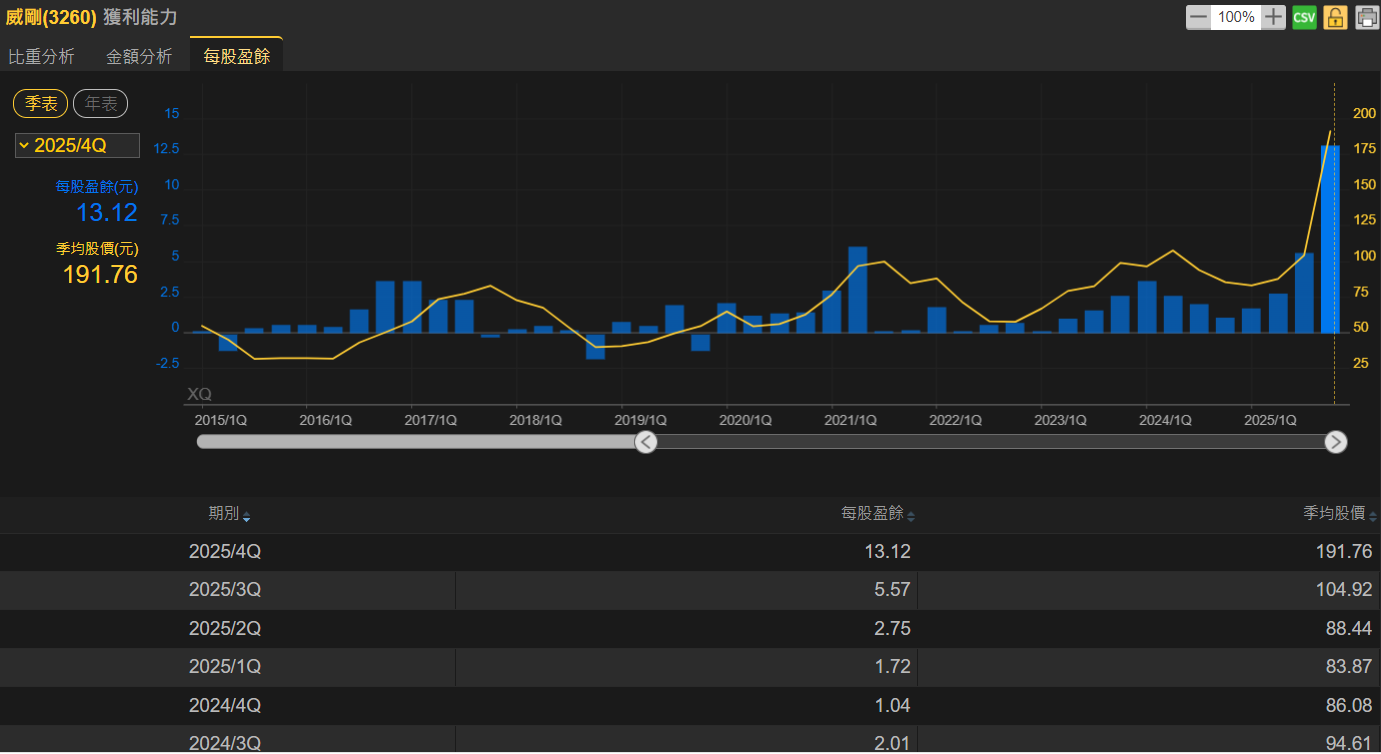The height and width of the screenshot is (754, 1381).
Task: Select the 每股盈餘 tab
Action: tap(236, 57)
